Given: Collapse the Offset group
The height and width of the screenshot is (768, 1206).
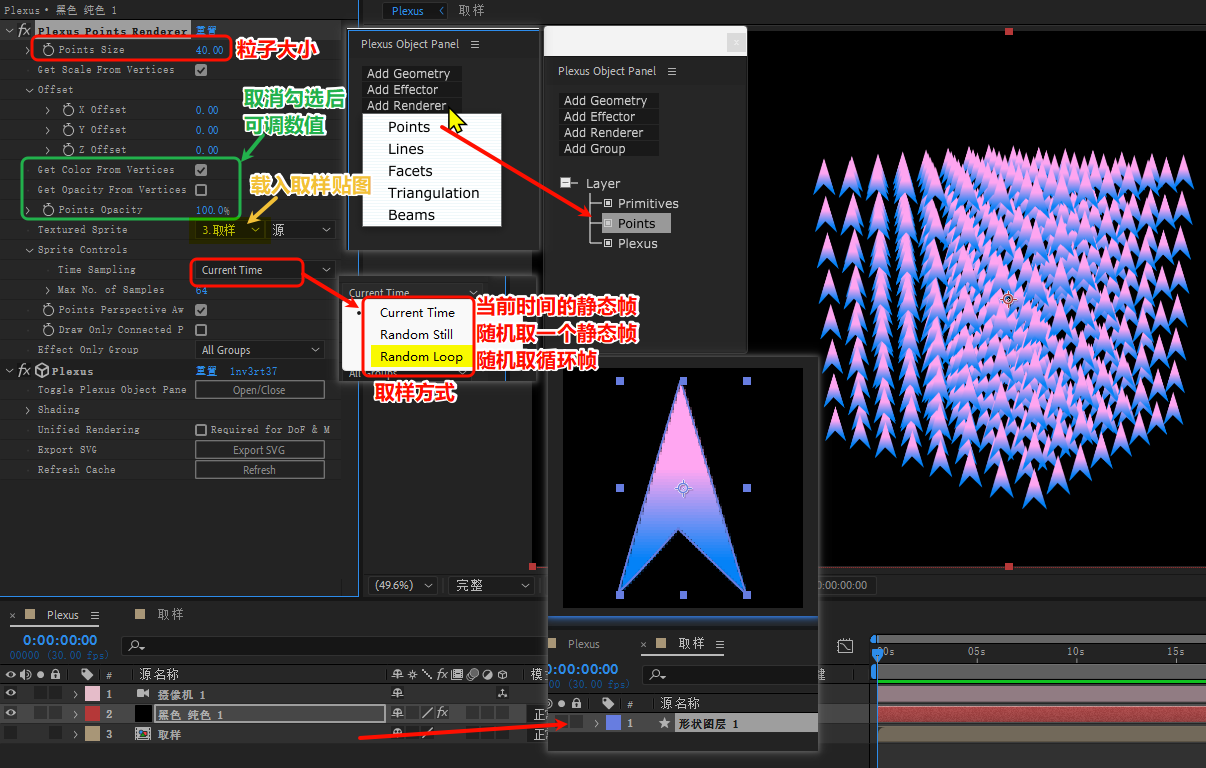Looking at the screenshot, I should click(29, 90).
